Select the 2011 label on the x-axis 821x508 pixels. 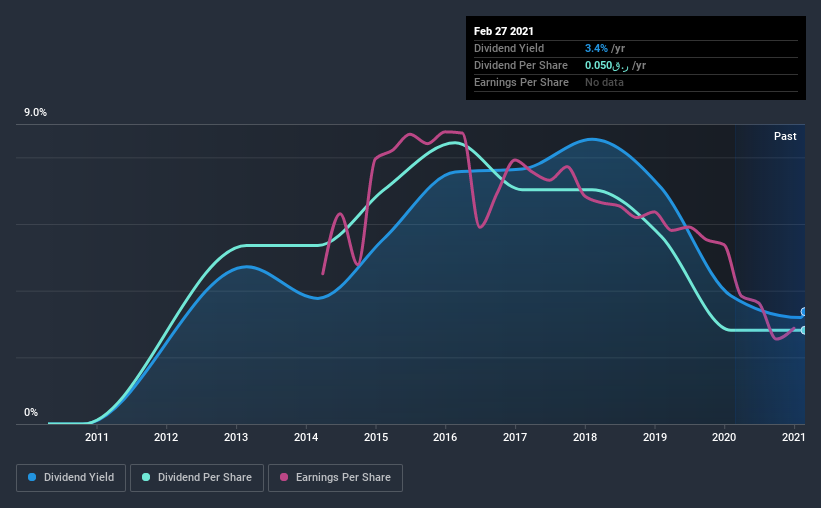tap(96, 437)
